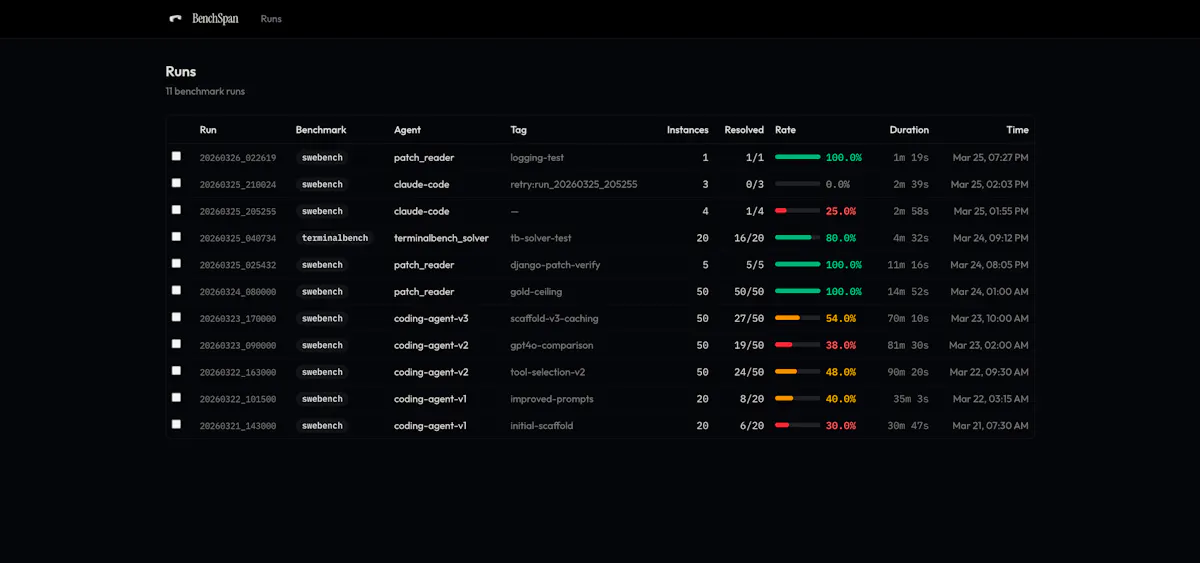Click the Agent column header
The width and height of the screenshot is (1200, 563).
pyautogui.click(x=407, y=130)
